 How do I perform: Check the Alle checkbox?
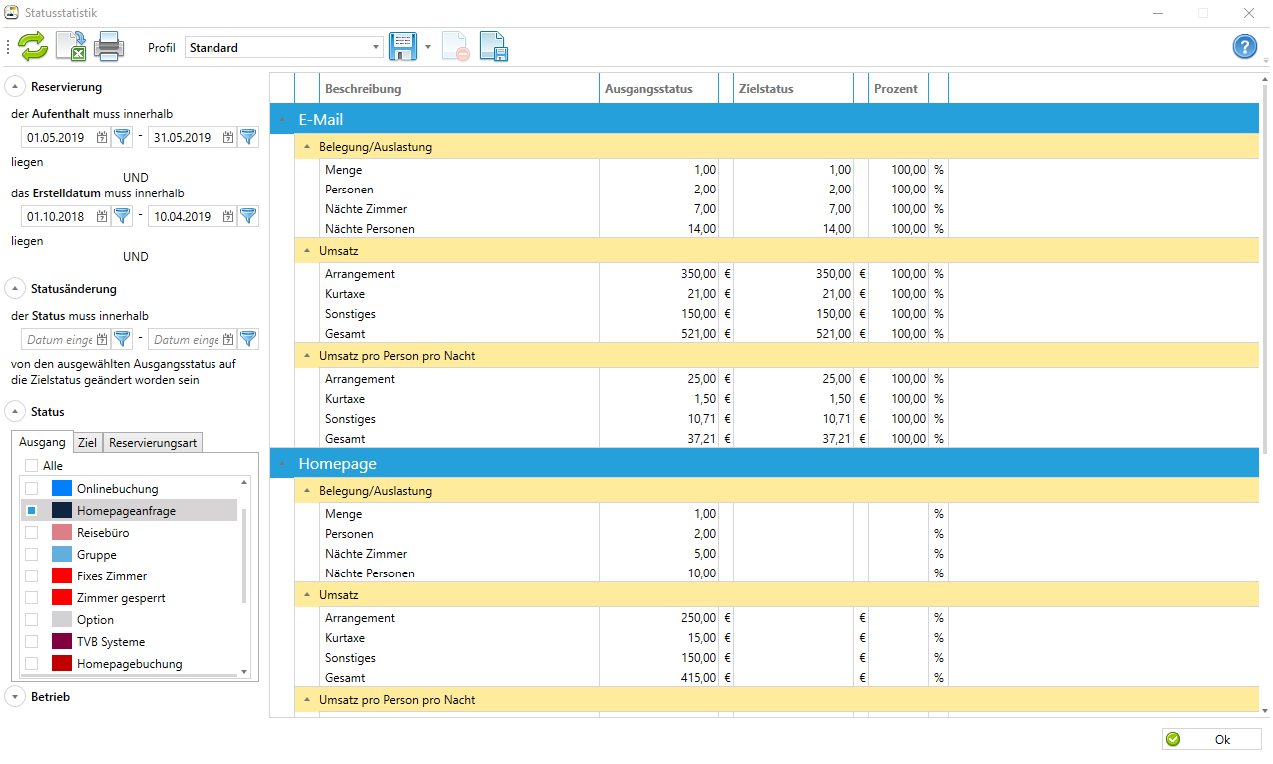(32, 466)
